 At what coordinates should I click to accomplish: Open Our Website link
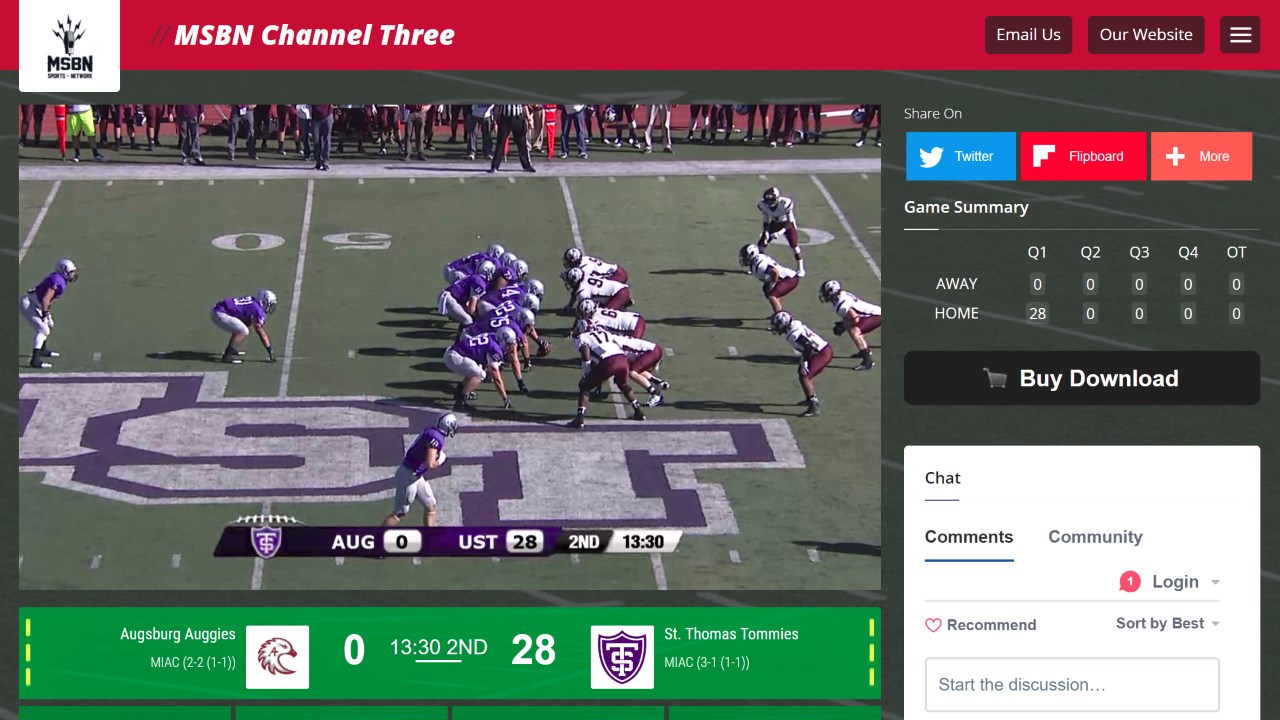tap(1146, 35)
